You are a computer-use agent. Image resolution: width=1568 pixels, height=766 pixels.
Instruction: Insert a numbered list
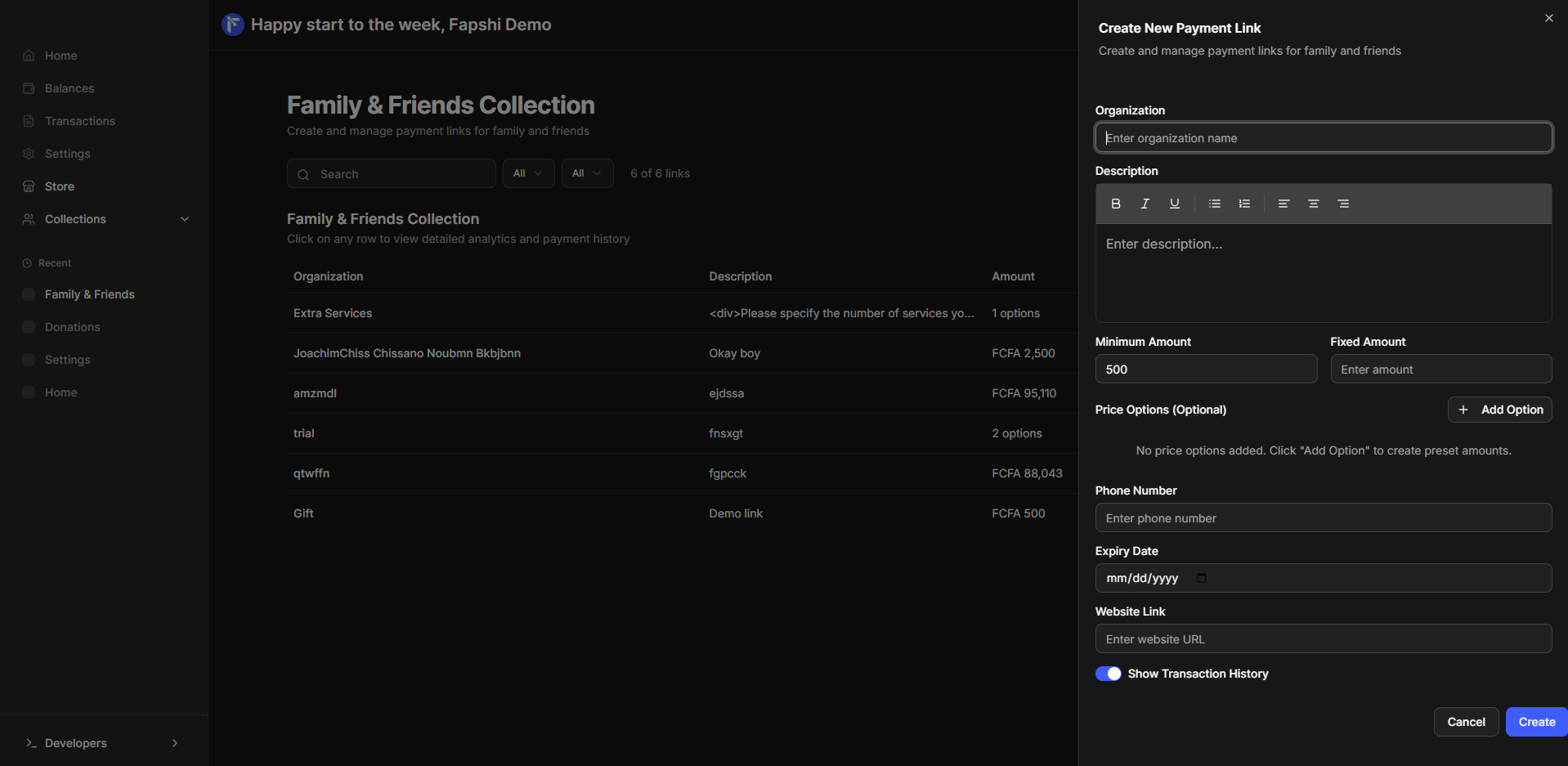[x=1244, y=204]
